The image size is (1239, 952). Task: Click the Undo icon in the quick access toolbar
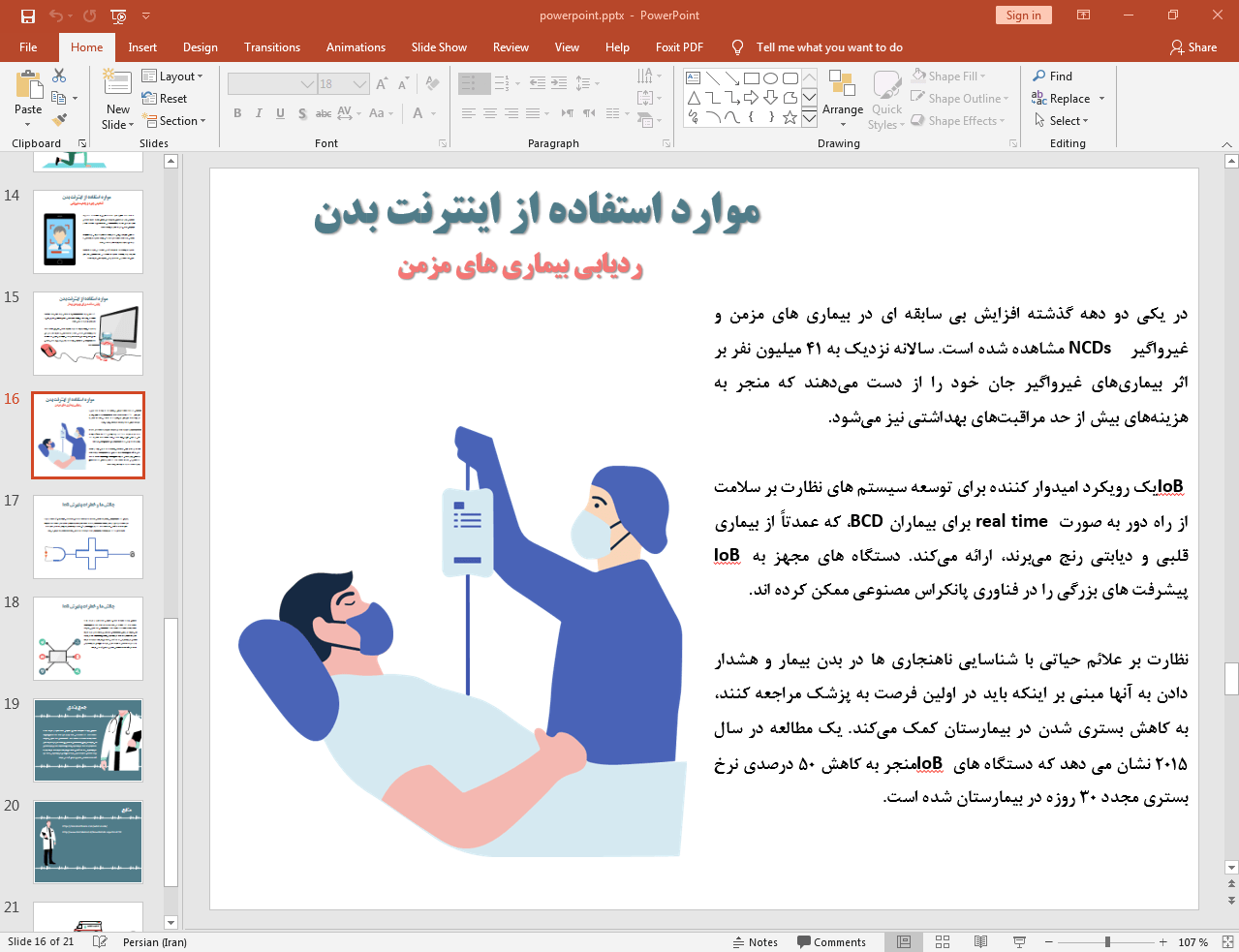pos(55,15)
